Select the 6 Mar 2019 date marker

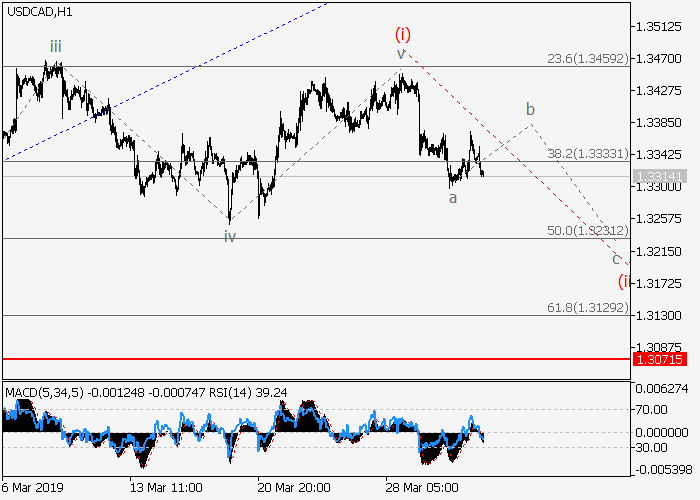click(35, 487)
